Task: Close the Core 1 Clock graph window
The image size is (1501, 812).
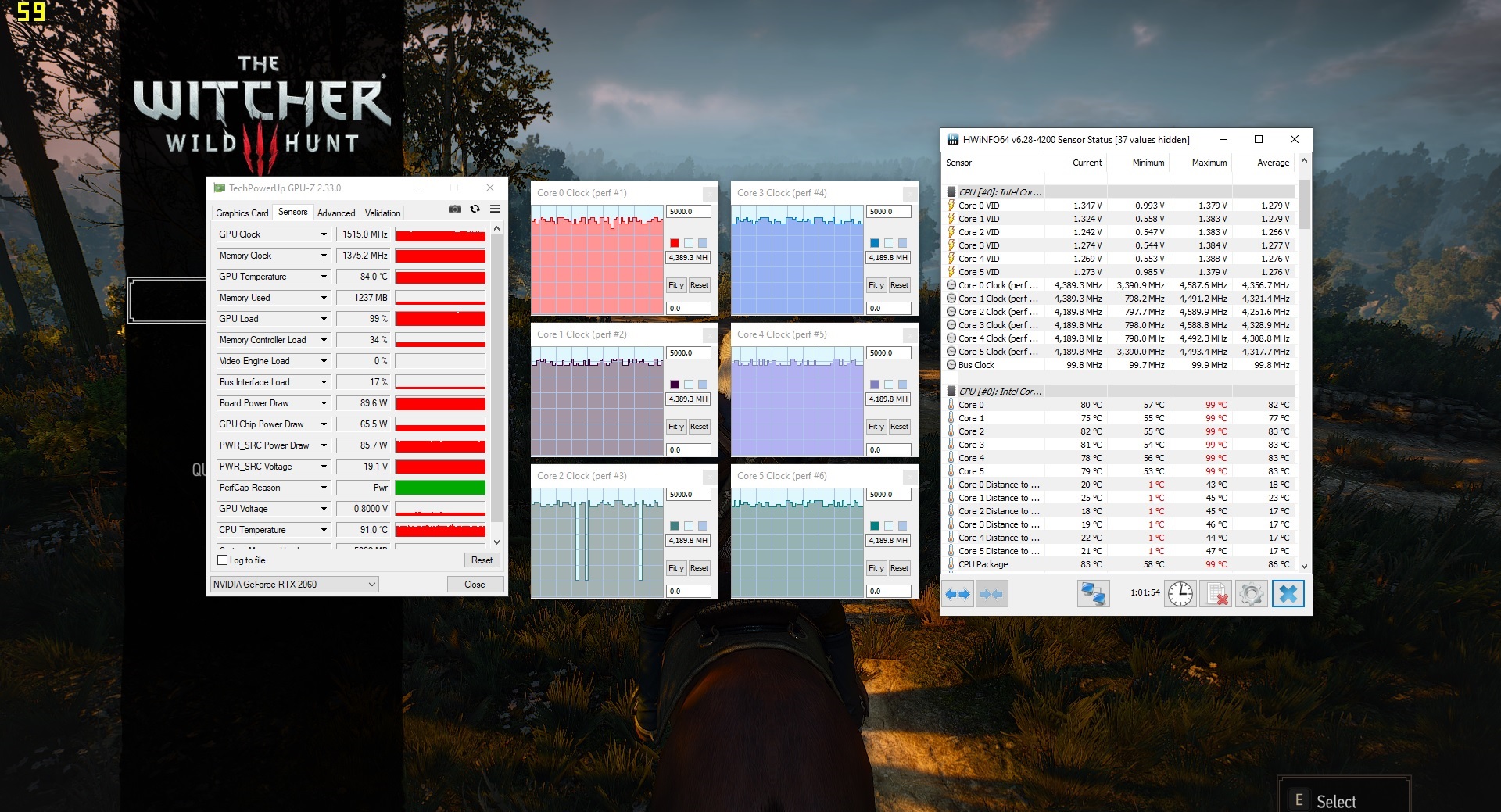Action: pyautogui.click(x=709, y=334)
